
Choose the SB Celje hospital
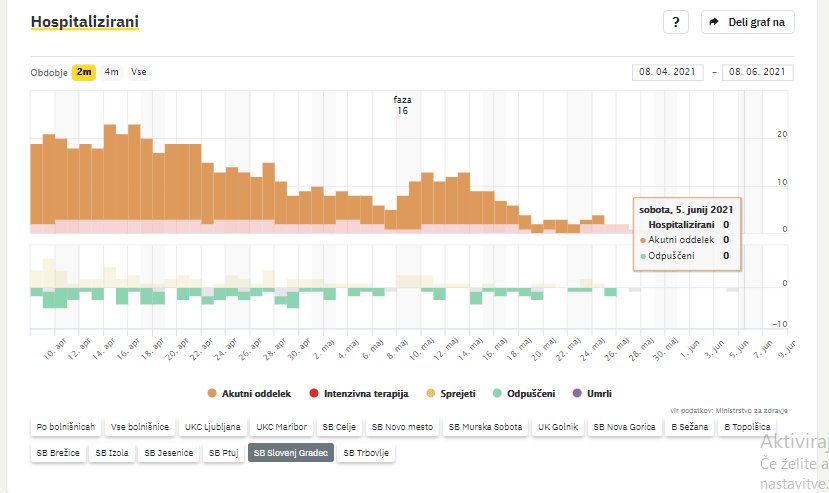pos(338,427)
